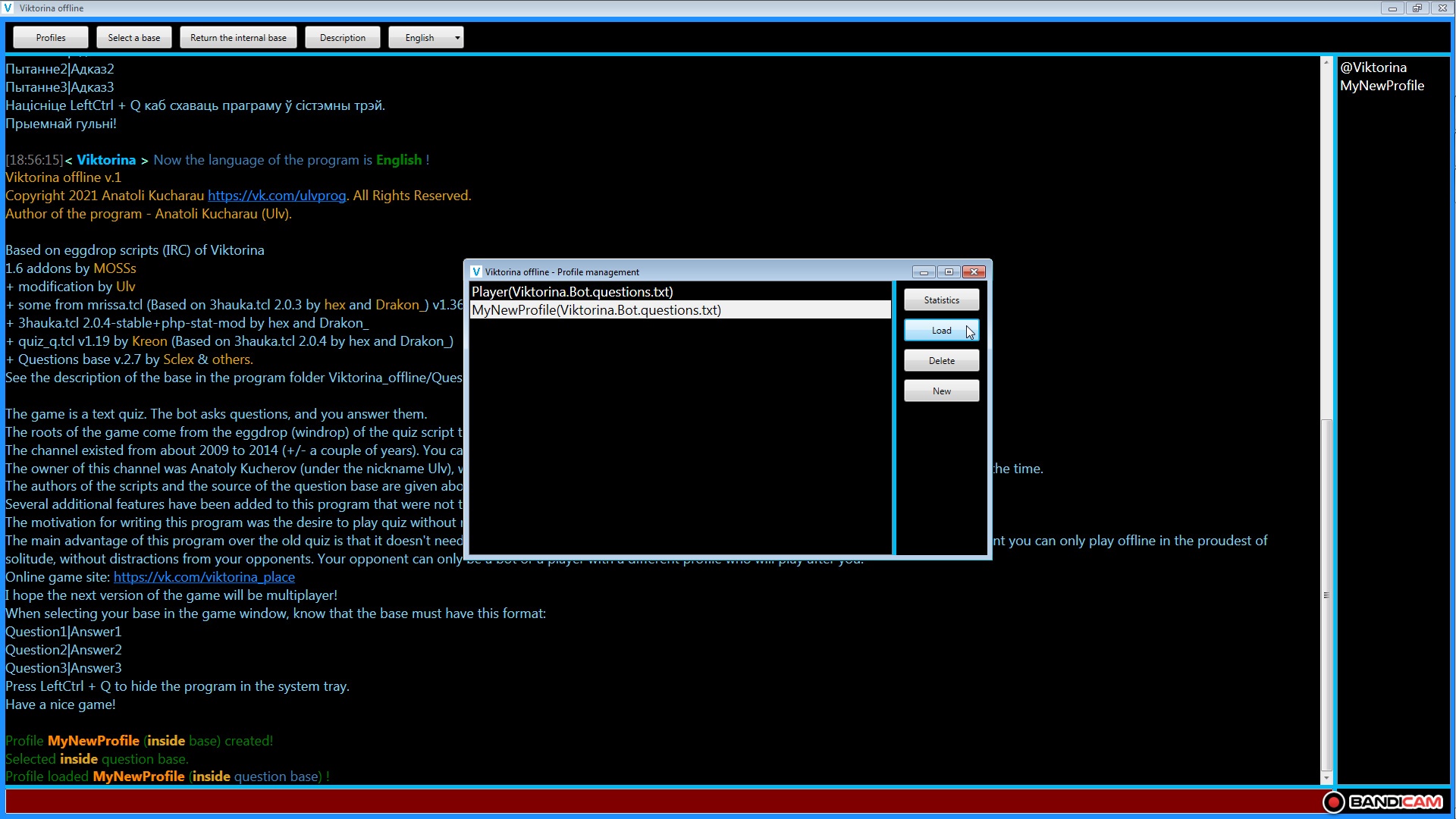Screen dimensions: 1456x819
Task: Load the selected profile
Action: click(941, 331)
